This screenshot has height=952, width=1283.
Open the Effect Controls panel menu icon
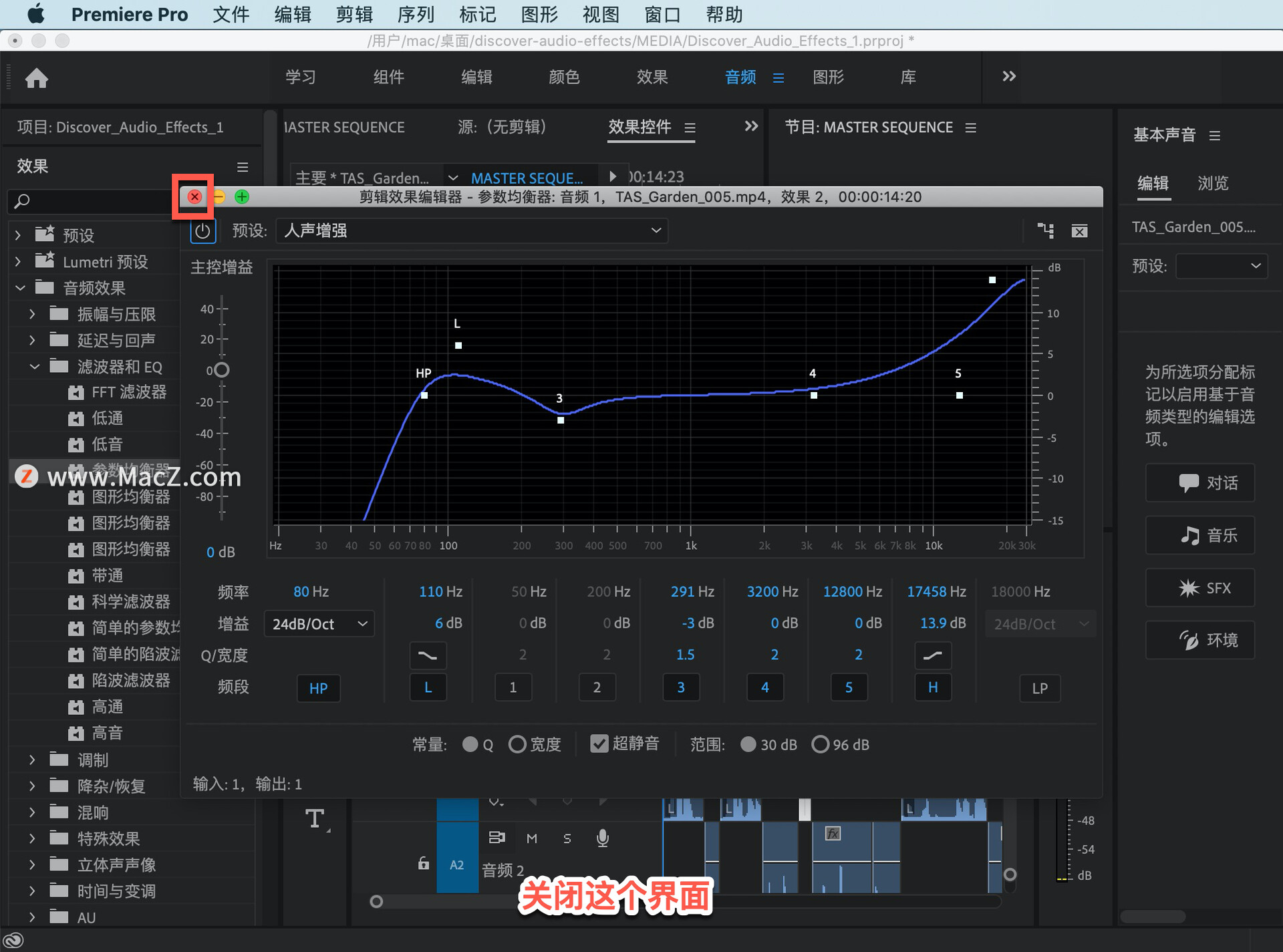(x=690, y=127)
